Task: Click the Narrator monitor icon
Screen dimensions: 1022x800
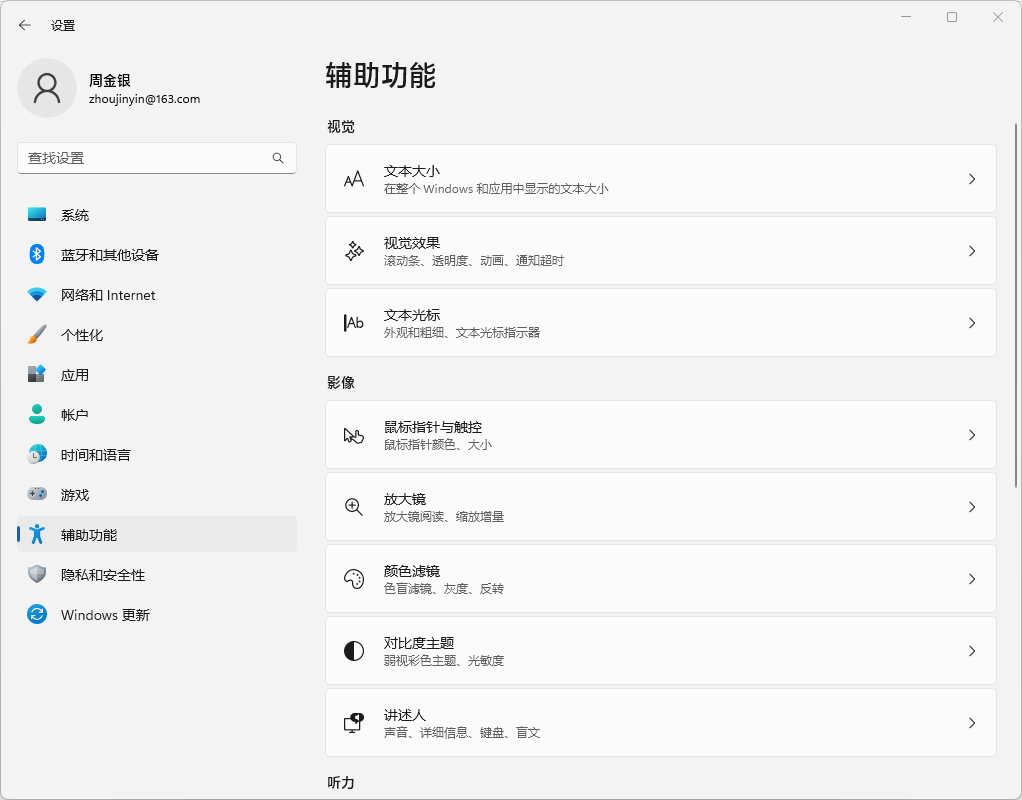Action: tap(354, 723)
